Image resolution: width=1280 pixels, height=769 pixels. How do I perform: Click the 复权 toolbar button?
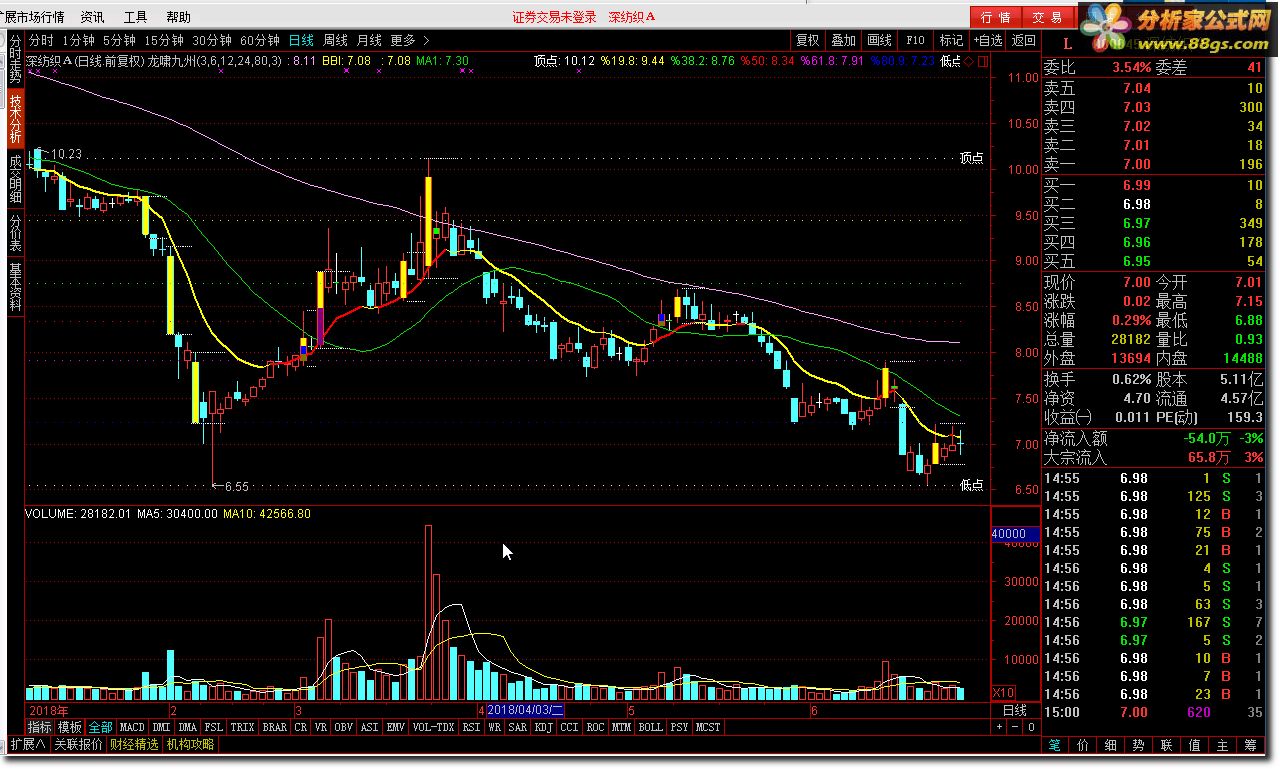click(807, 40)
